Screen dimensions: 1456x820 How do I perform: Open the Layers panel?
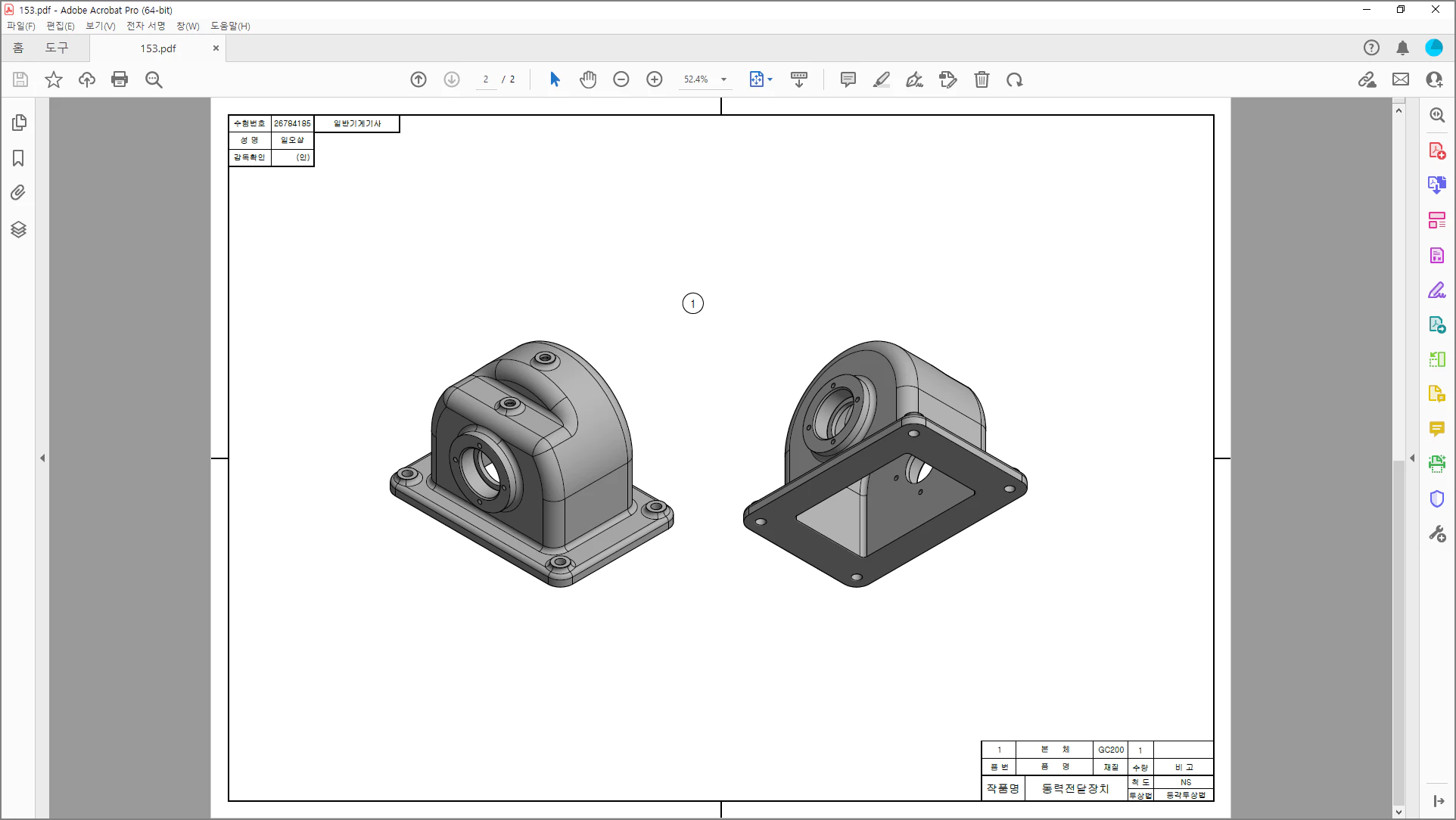pyautogui.click(x=19, y=230)
